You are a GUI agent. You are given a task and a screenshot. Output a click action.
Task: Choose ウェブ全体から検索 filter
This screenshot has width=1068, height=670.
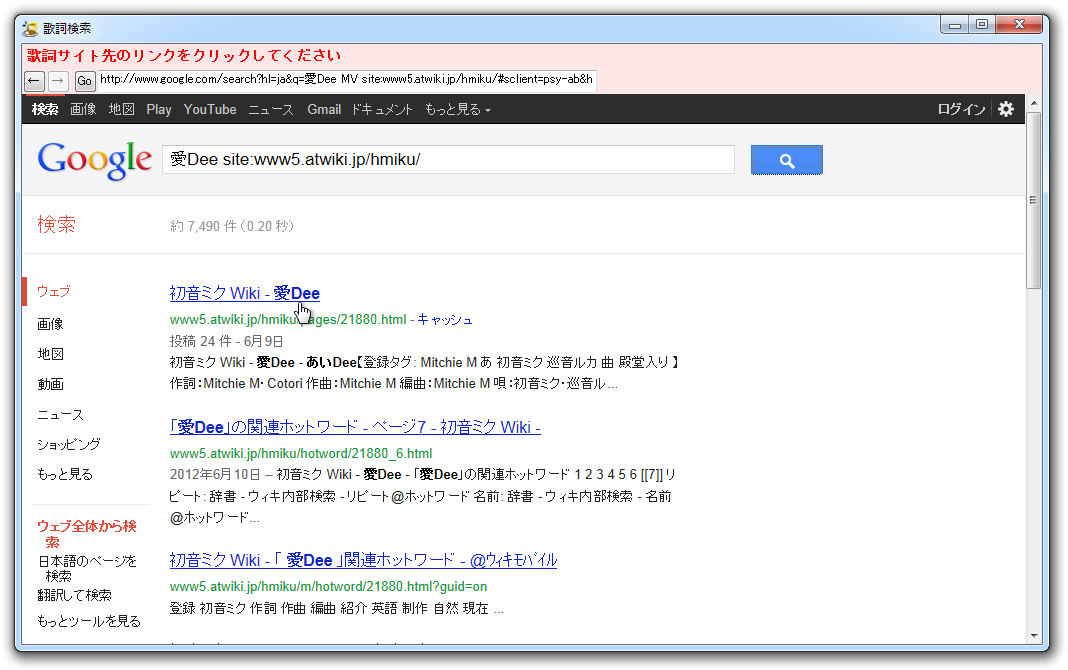(x=87, y=534)
